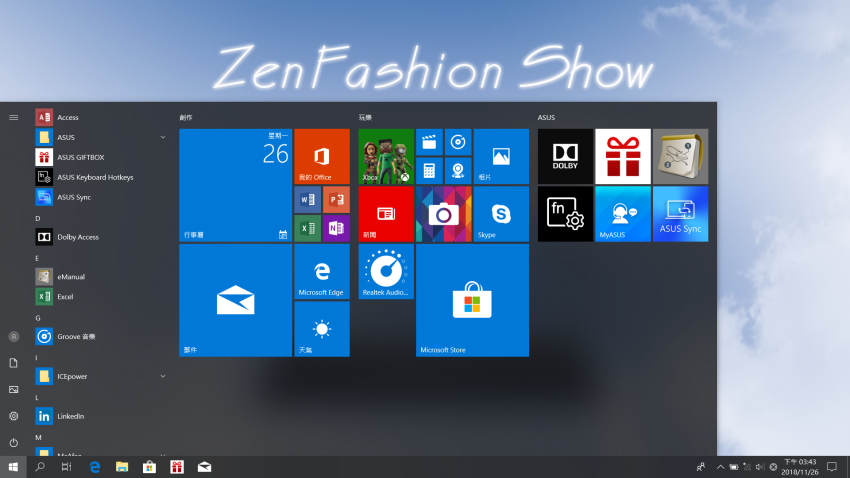
Task: Open the My Office tile
Action: click(322, 156)
